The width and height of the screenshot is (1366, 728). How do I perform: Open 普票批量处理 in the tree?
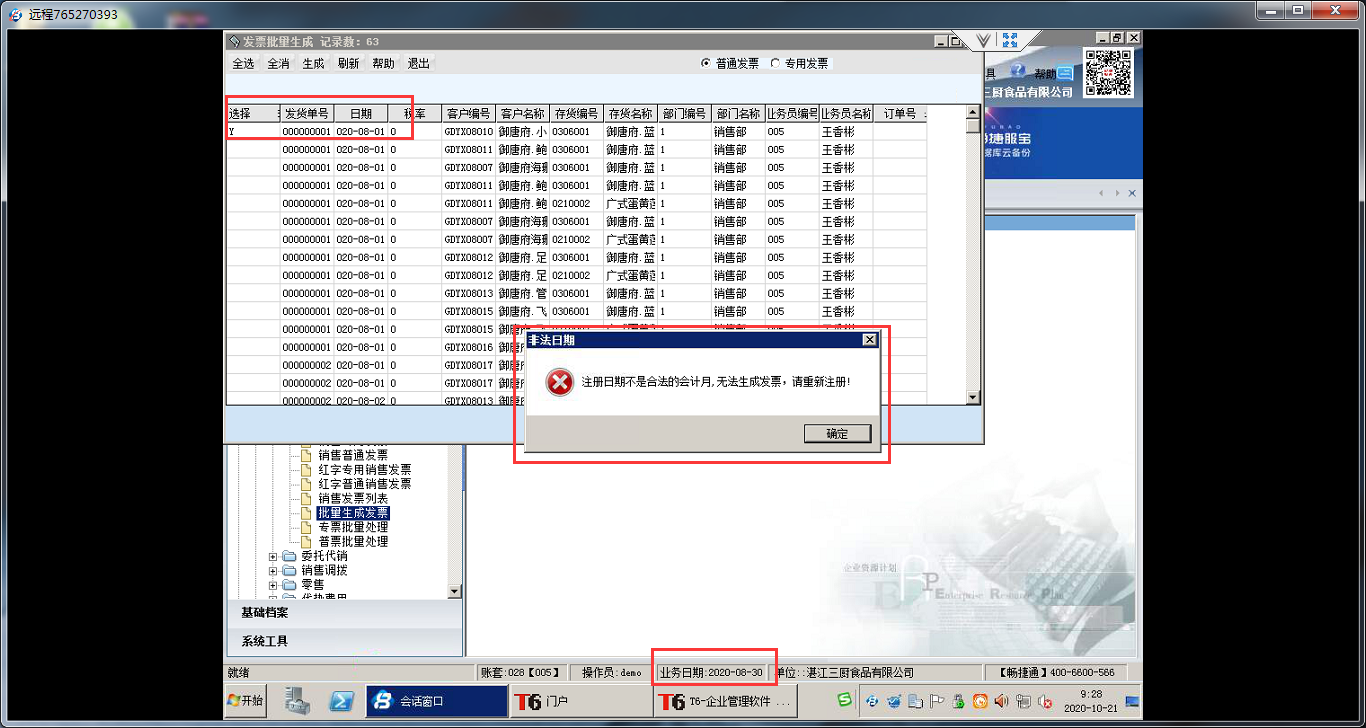pos(353,541)
